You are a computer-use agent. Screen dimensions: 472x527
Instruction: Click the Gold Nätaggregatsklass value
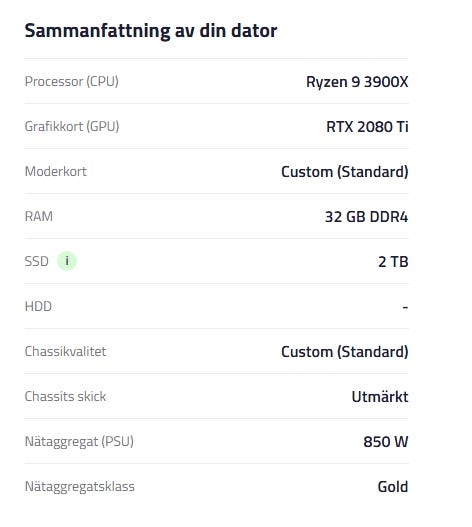click(x=393, y=487)
